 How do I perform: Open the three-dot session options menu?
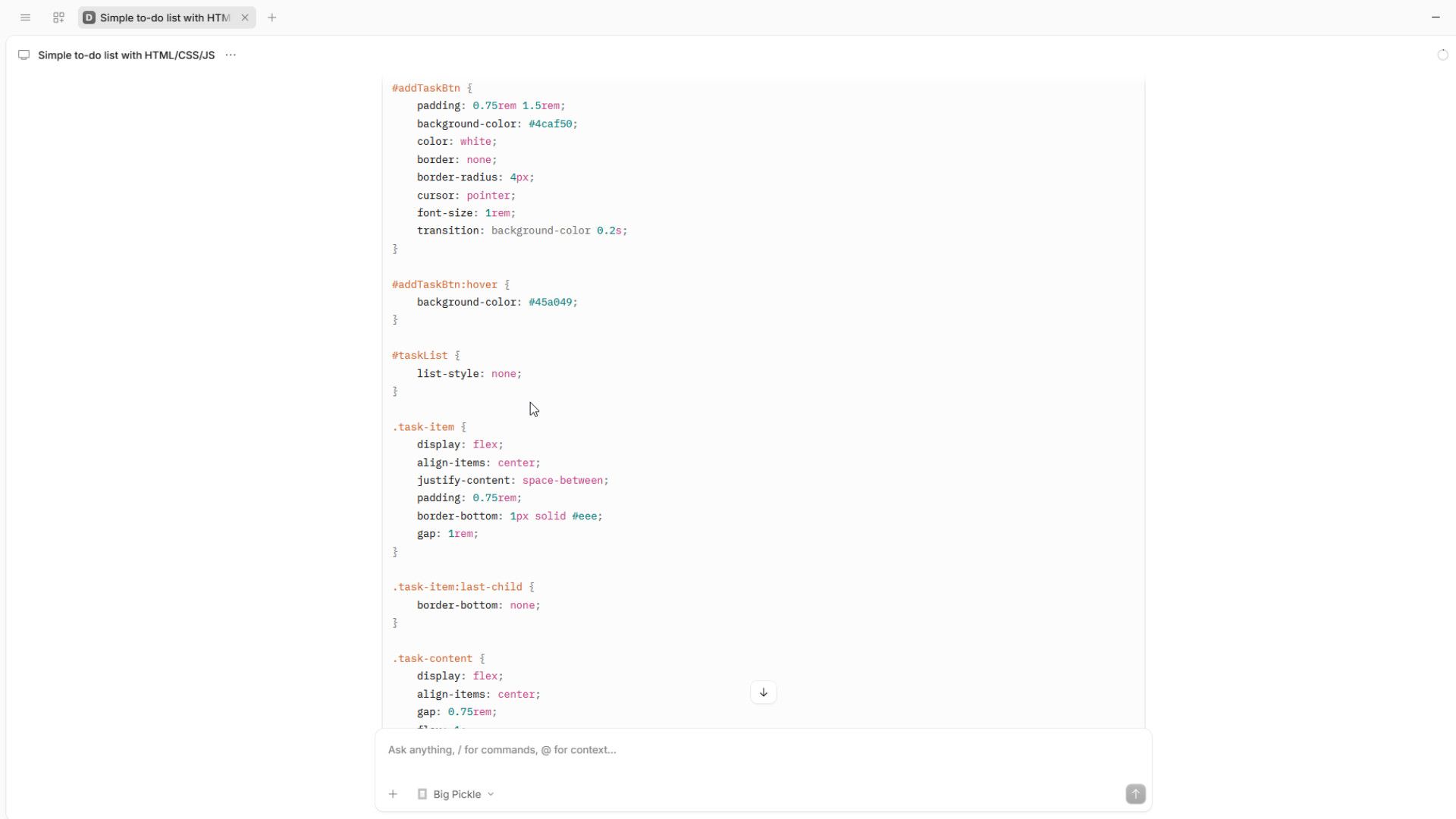(231, 55)
